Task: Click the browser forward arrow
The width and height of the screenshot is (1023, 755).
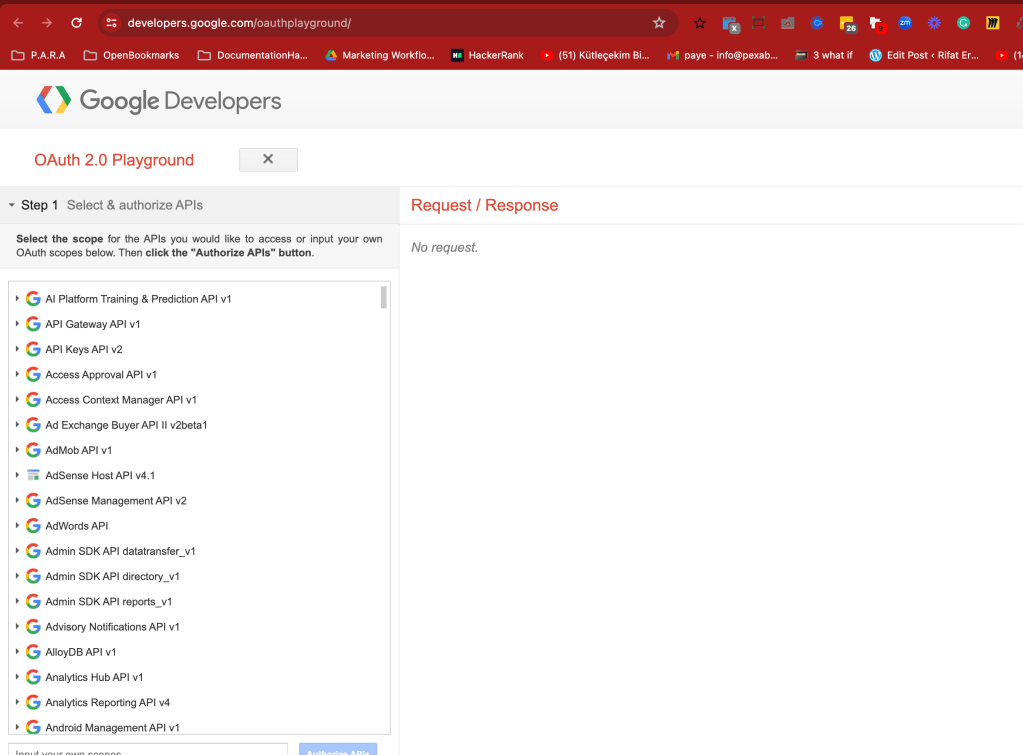Action: [47, 23]
